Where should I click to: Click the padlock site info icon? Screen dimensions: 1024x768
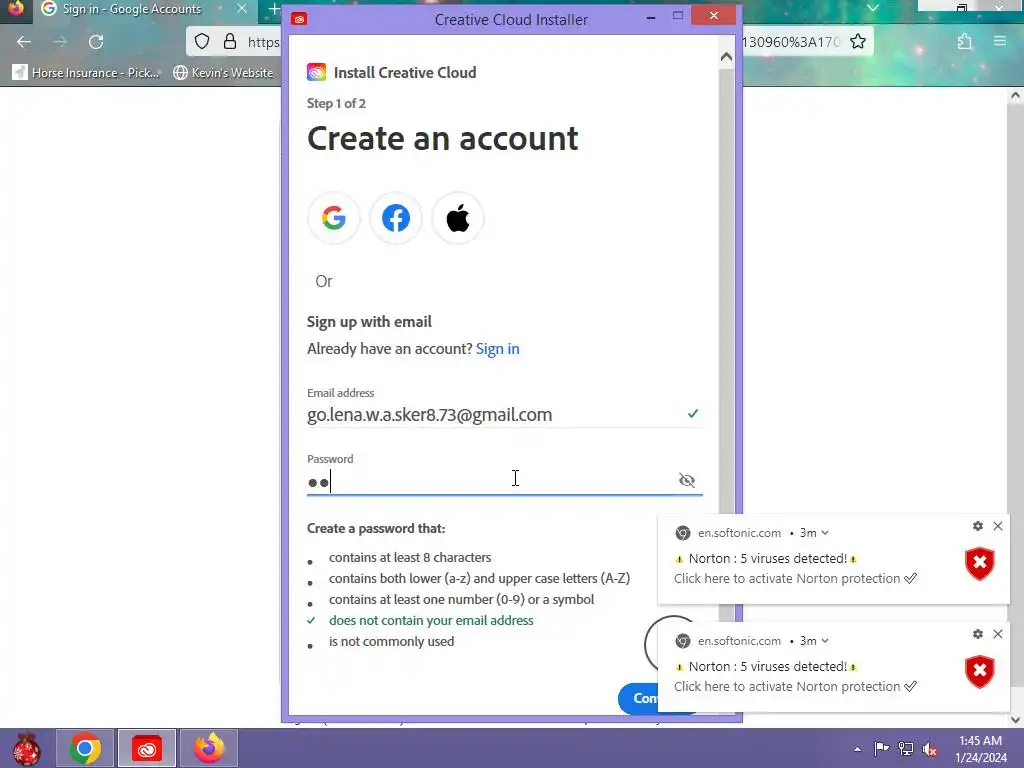tap(230, 42)
